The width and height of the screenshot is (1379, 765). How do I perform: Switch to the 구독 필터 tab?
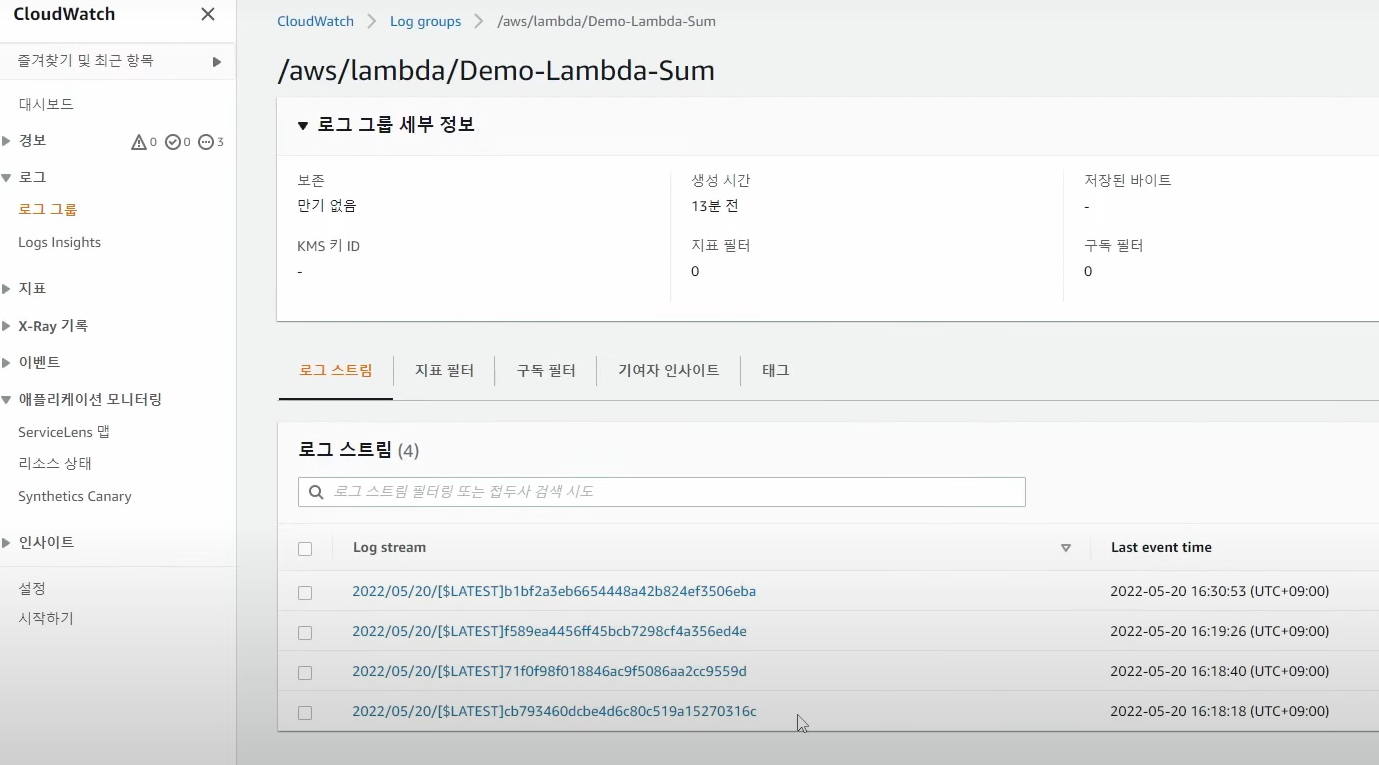[x=546, y=370]
